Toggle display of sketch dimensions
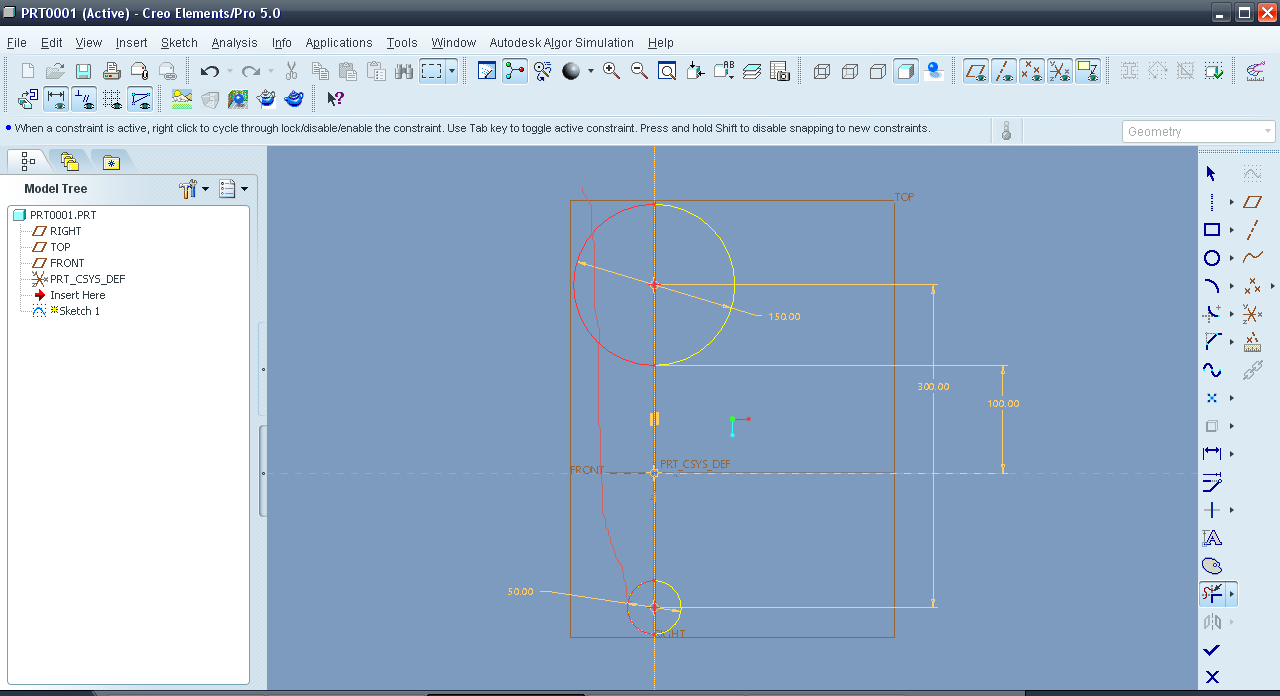 tap(56, 99)
